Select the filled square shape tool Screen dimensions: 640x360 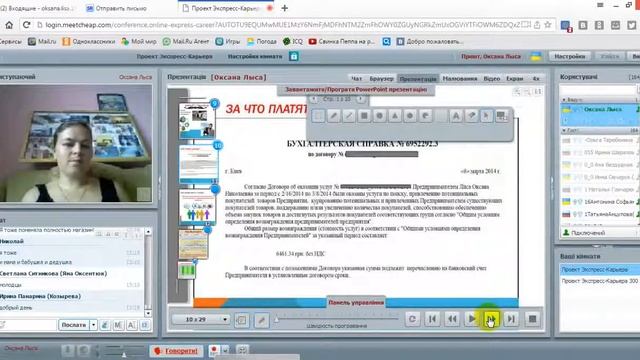(x=364, y=116)
